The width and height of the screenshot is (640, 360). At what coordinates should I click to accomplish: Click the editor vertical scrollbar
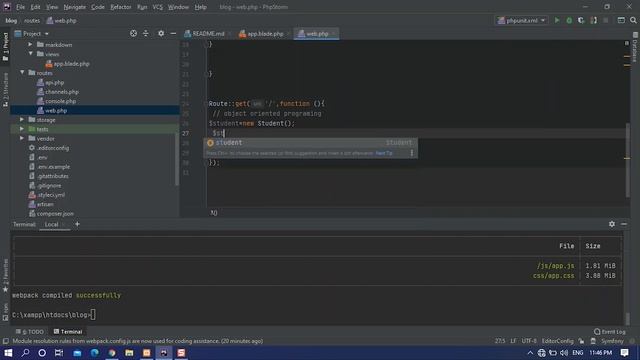click(x=627, y=160)
